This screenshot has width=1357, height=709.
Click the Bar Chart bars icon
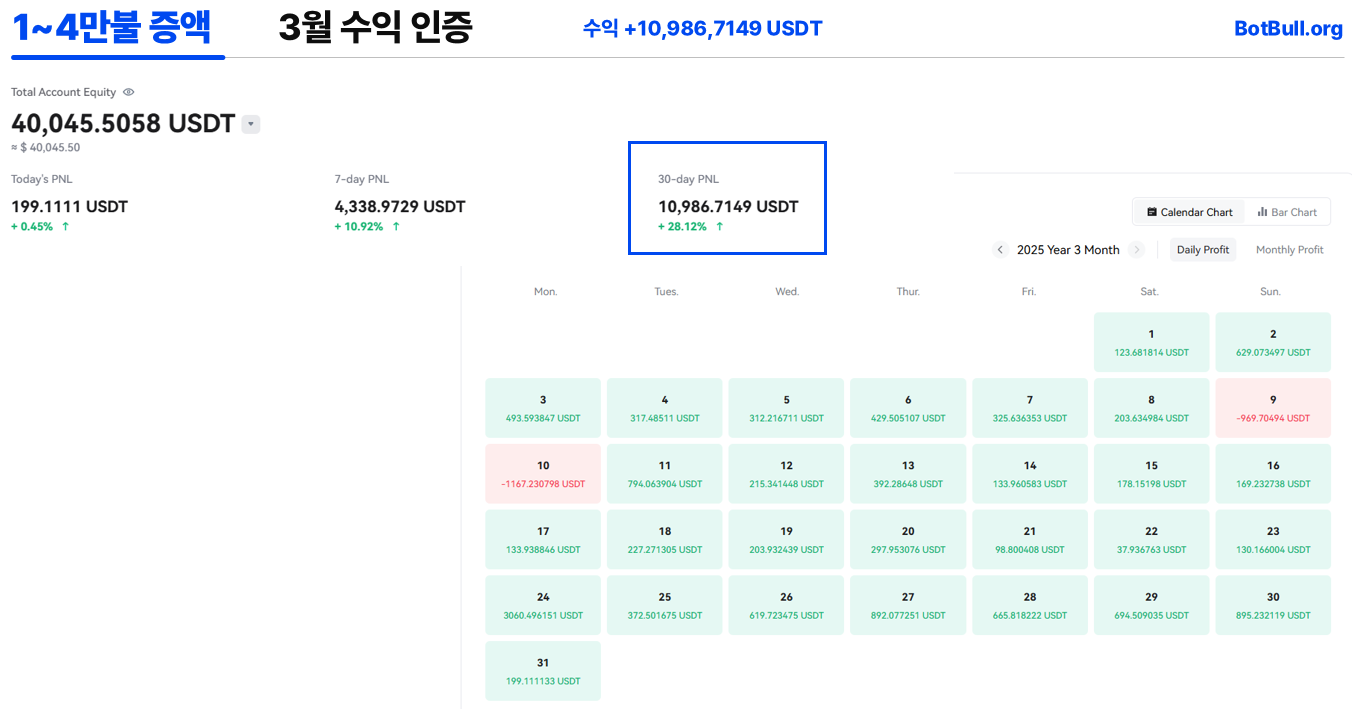click(x=1262, y=212)
